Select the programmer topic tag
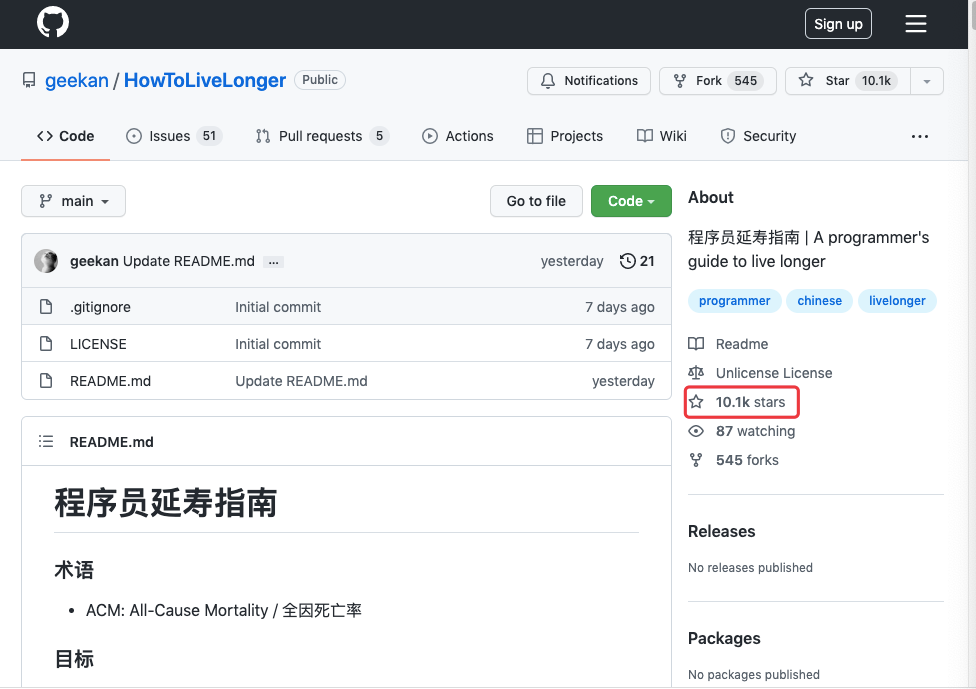 734,301
